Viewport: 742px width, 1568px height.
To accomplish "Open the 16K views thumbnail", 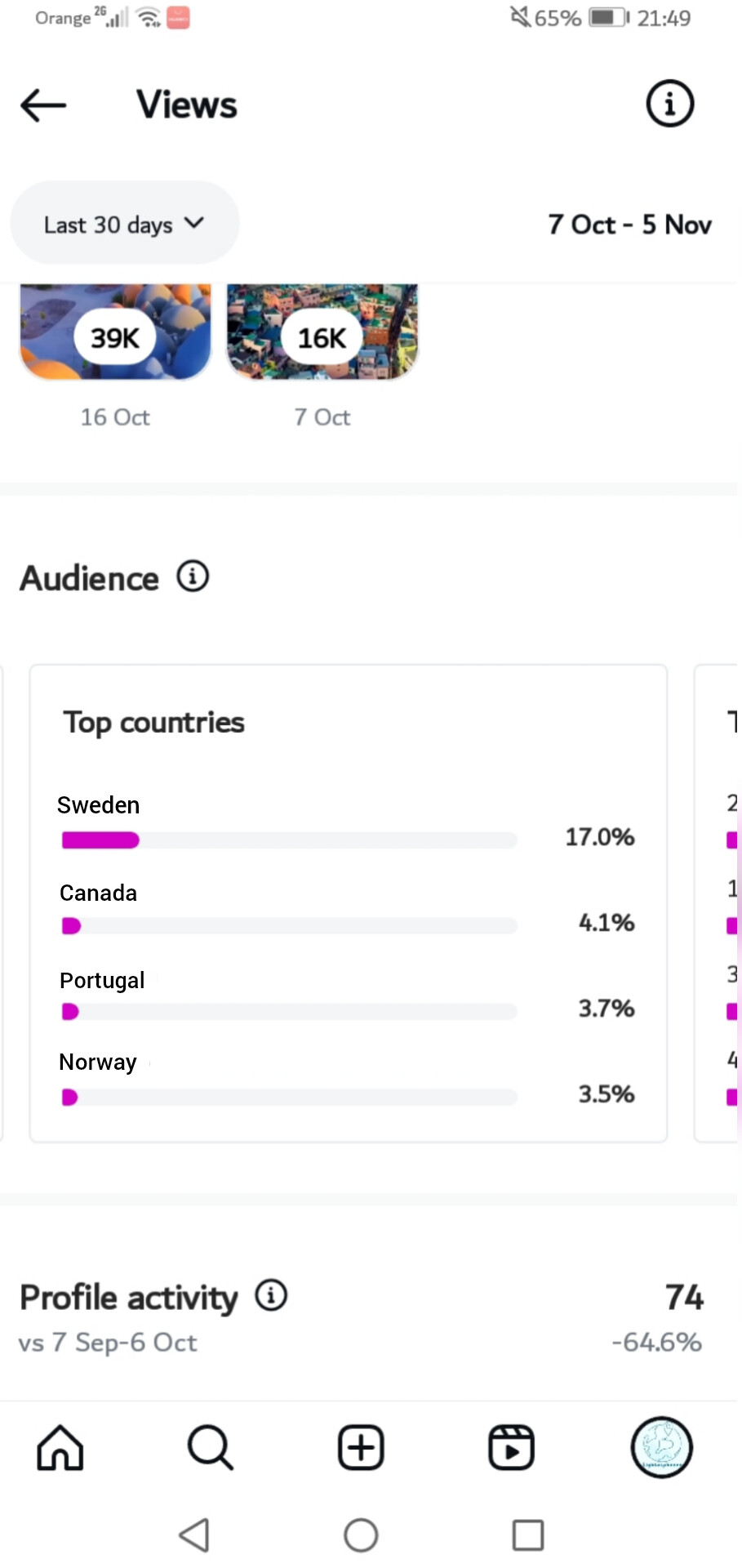I will tap(322, 333).
